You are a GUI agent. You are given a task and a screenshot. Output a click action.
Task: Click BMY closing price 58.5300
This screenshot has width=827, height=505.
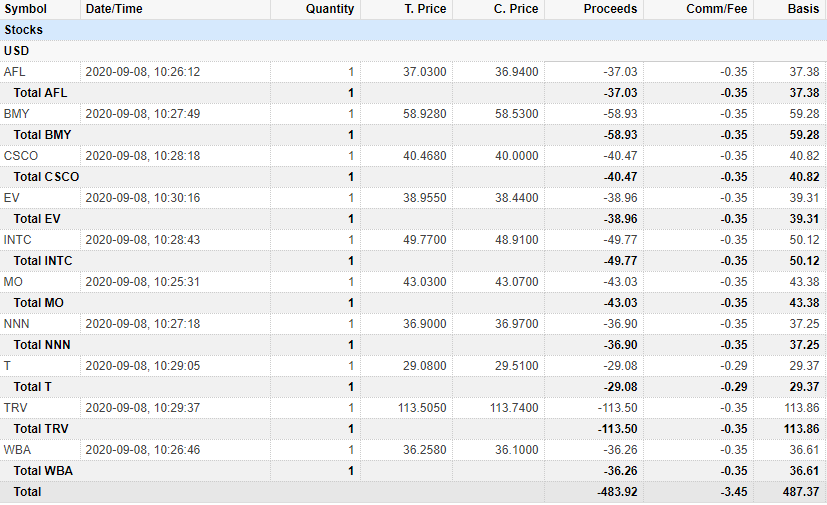tap(516, 114)
